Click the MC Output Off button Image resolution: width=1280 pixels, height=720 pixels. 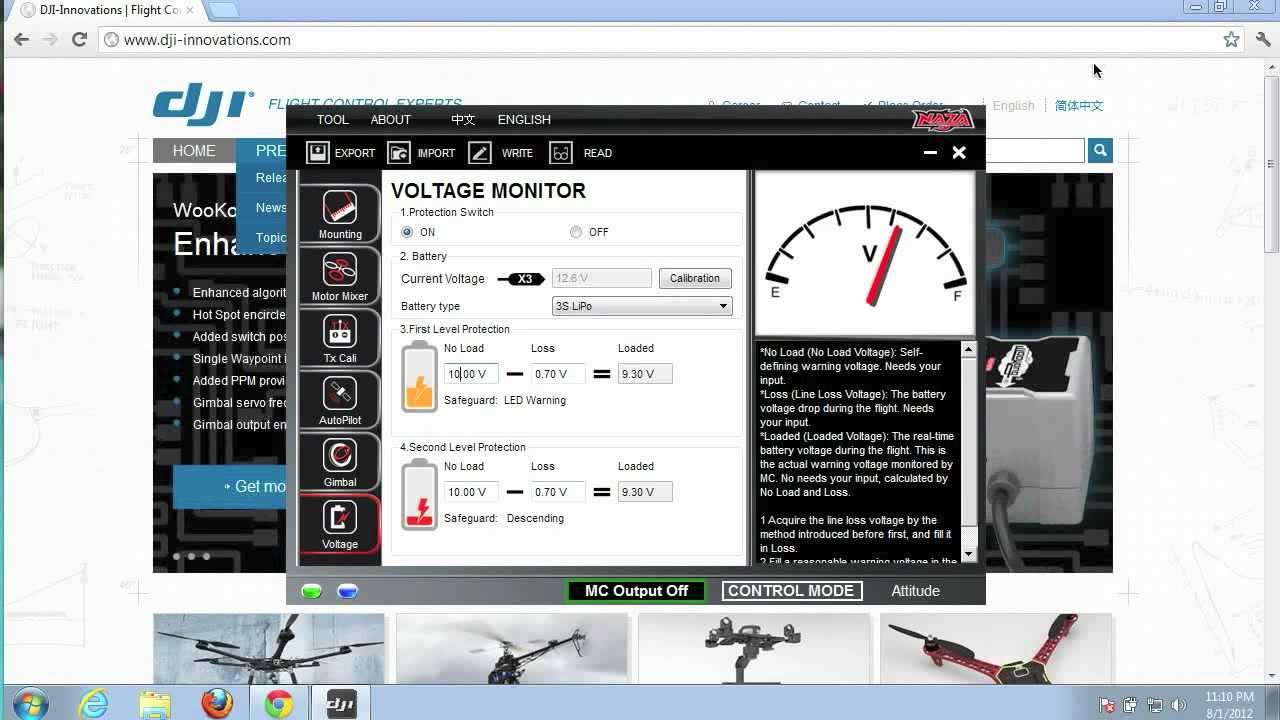tap(636, 591)
